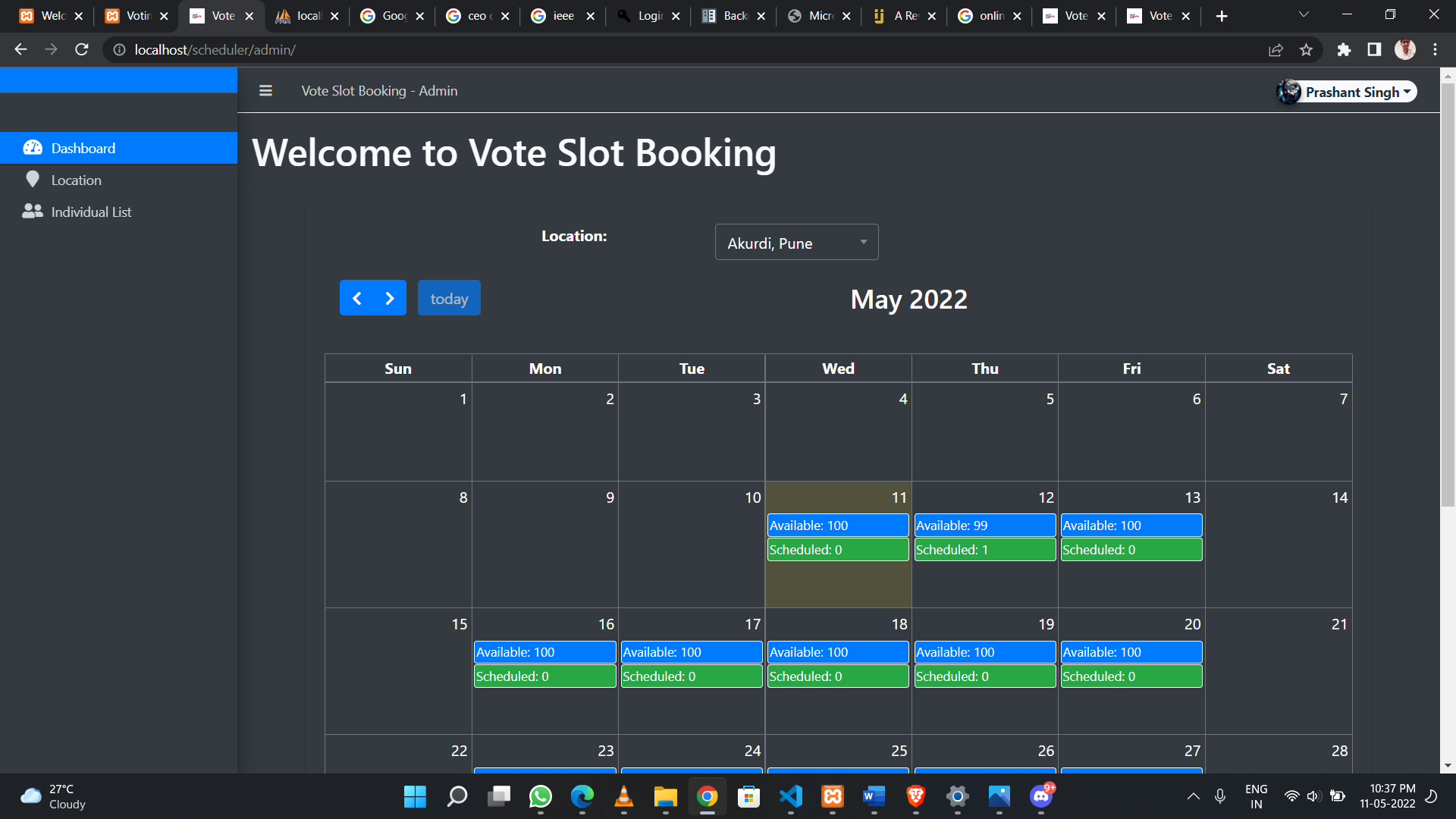Open browser extensions puzzle icon
The image size is (1456, 819).
pyautogui.click(x=1344, y=49)
